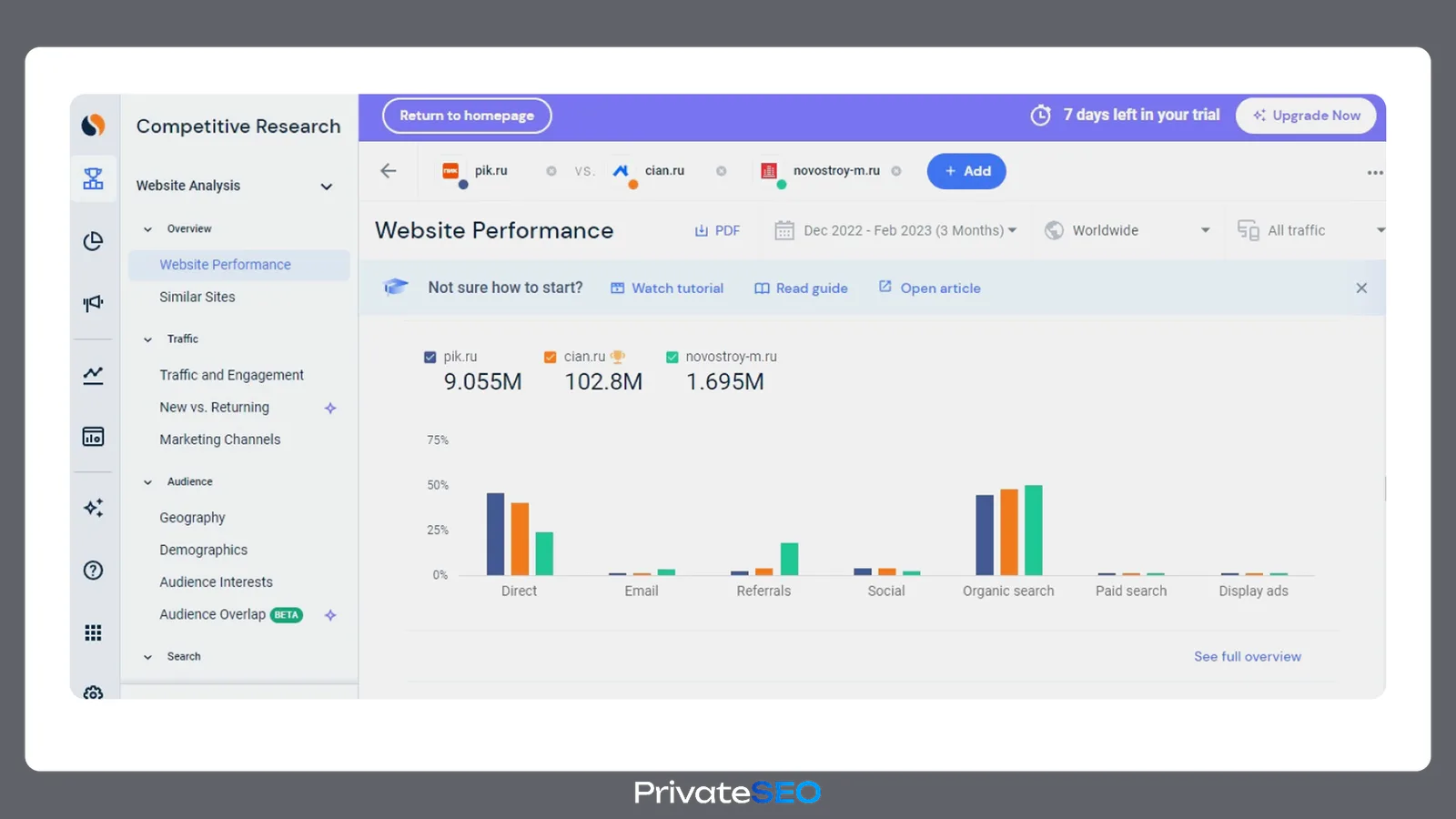Open the dashboard panel sidebar icon
Viewport: 1456px width, 819px height.
coord(93,437)
